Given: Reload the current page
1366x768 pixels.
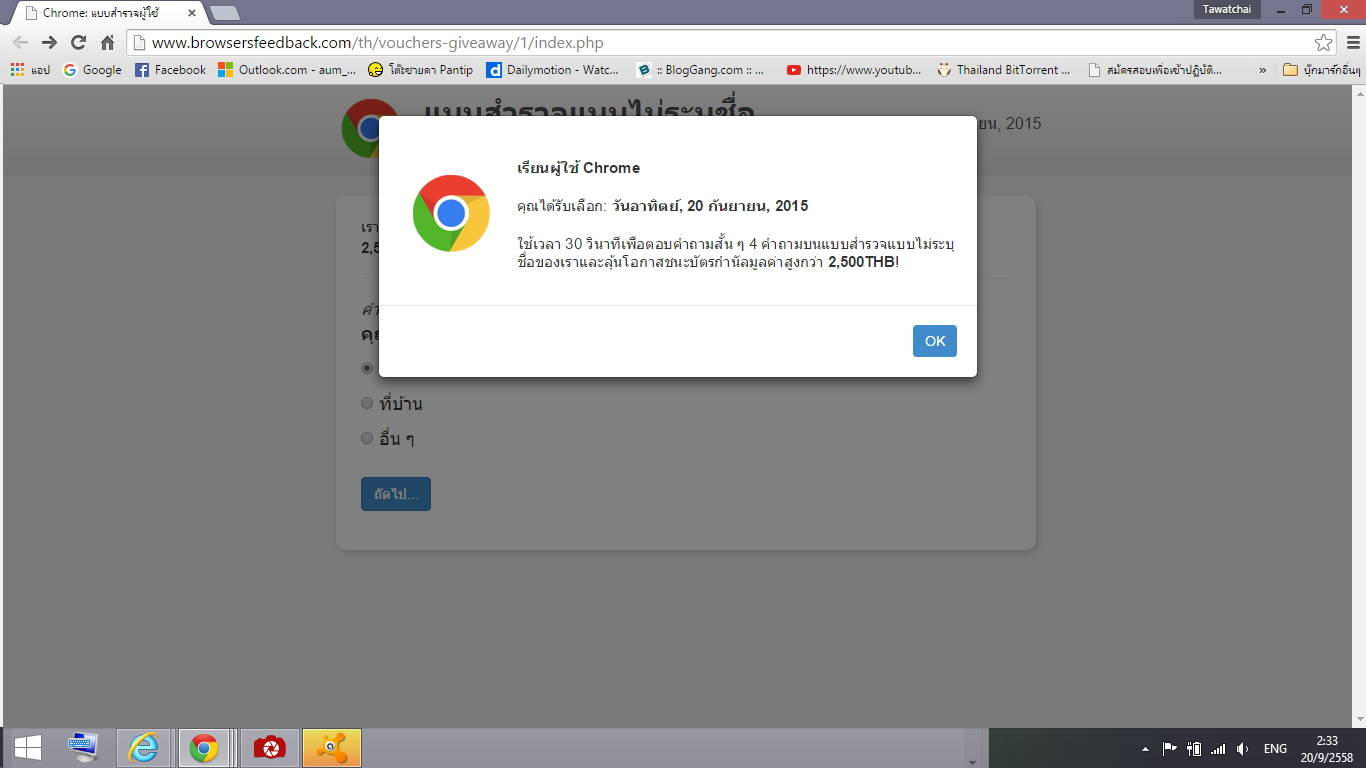Looking at the screenshot, I should (78, 43).
